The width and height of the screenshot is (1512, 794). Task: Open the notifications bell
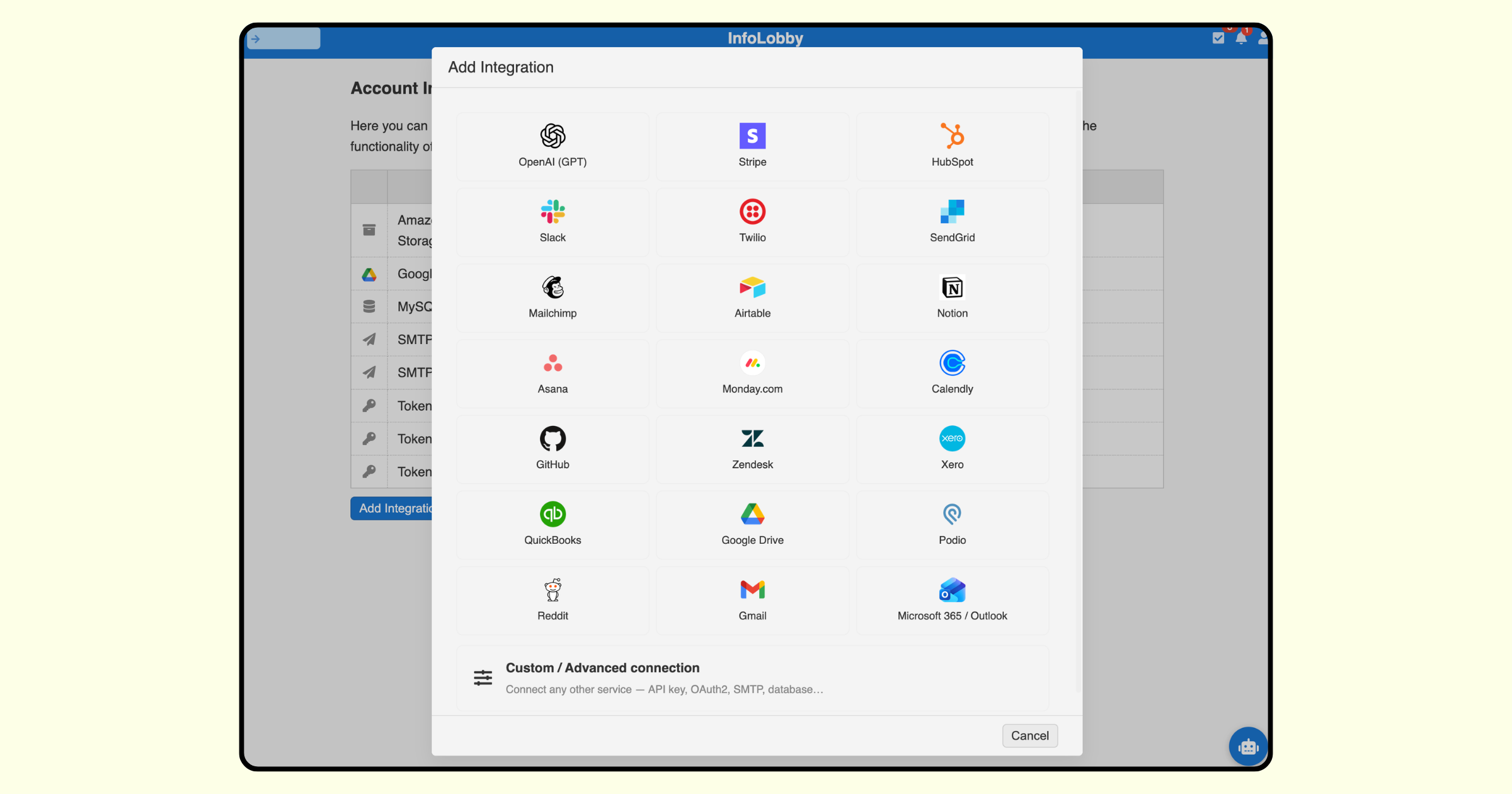[x=1241, y=38]
